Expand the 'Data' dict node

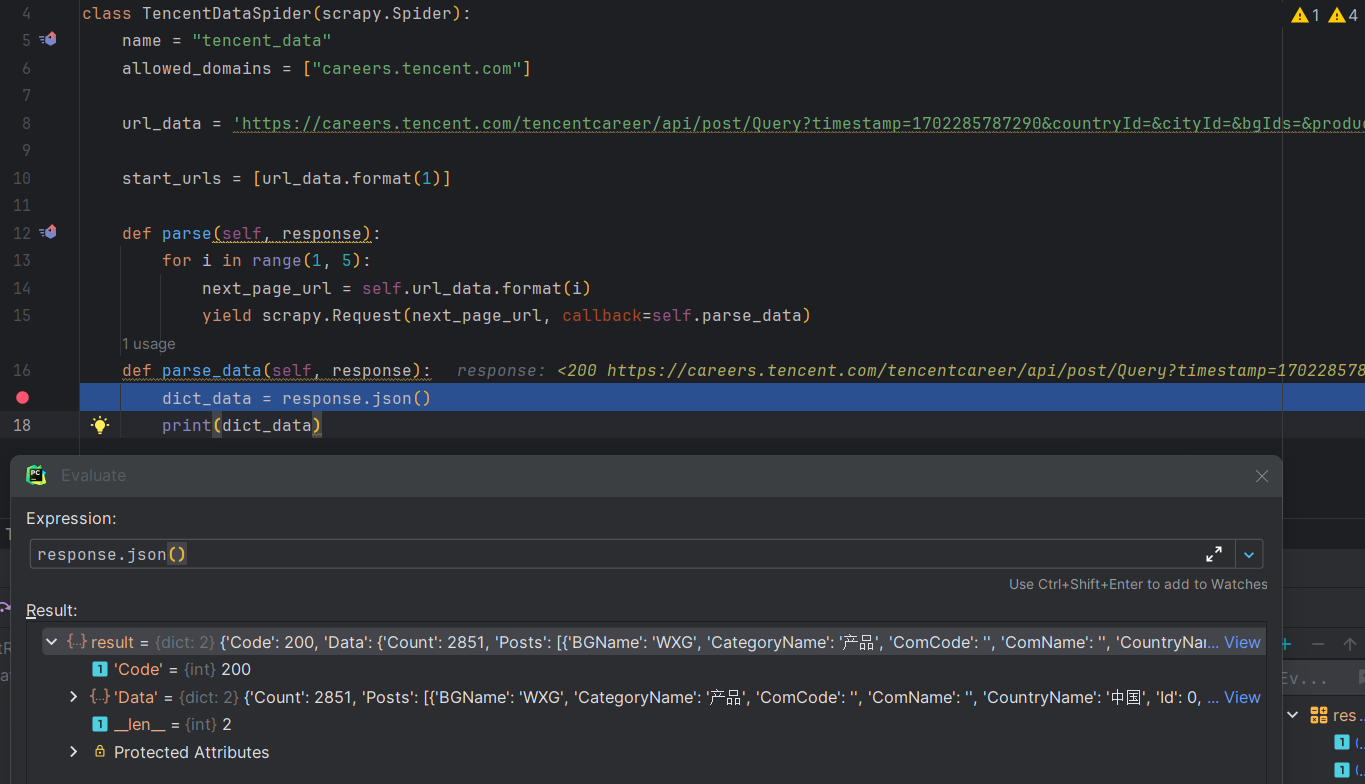coord(73,697)
